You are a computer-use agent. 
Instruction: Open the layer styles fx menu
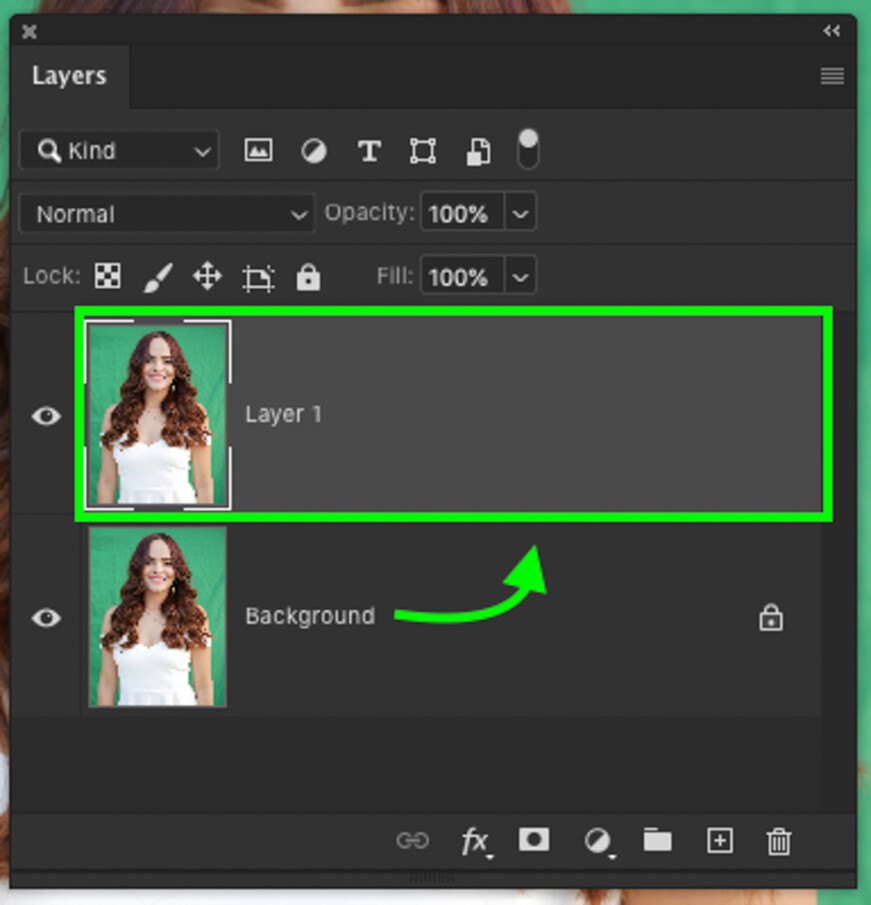pos(476,840)
